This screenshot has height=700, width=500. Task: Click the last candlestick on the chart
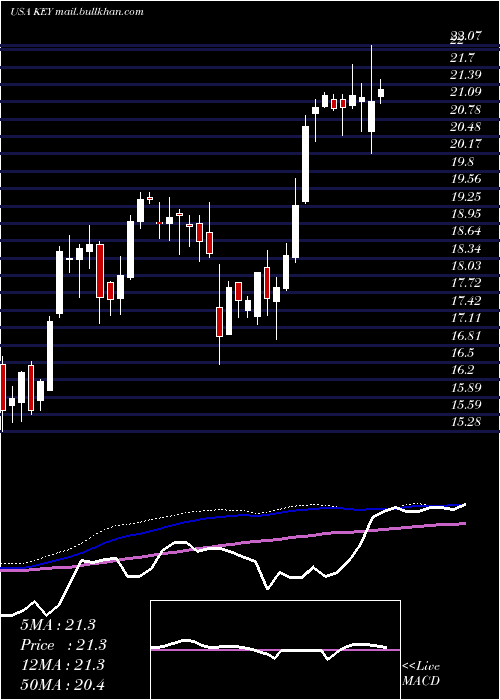[x=381, y=92]
